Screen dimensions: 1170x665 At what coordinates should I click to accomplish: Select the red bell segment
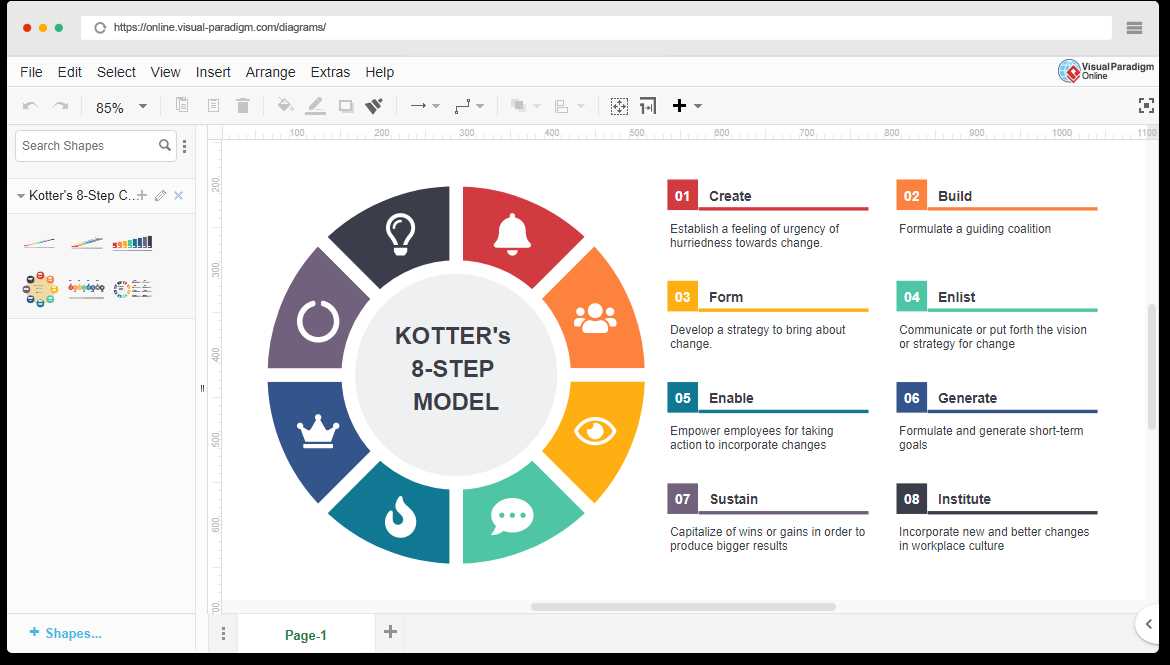[515, 234]
